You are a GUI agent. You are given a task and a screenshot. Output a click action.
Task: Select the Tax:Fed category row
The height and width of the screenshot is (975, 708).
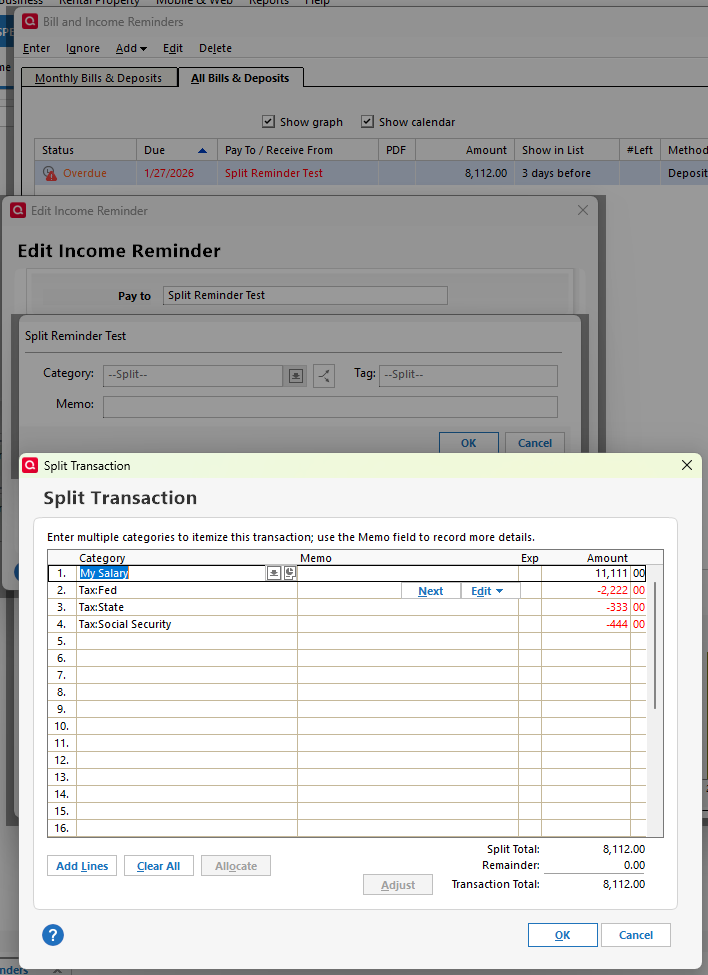186,590
